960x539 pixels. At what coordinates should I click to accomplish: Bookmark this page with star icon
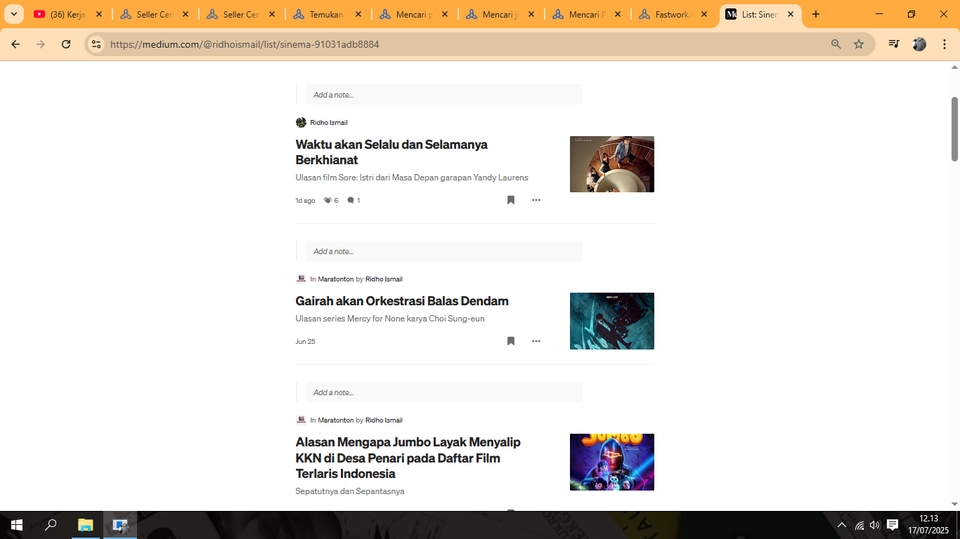click(858, 44)
